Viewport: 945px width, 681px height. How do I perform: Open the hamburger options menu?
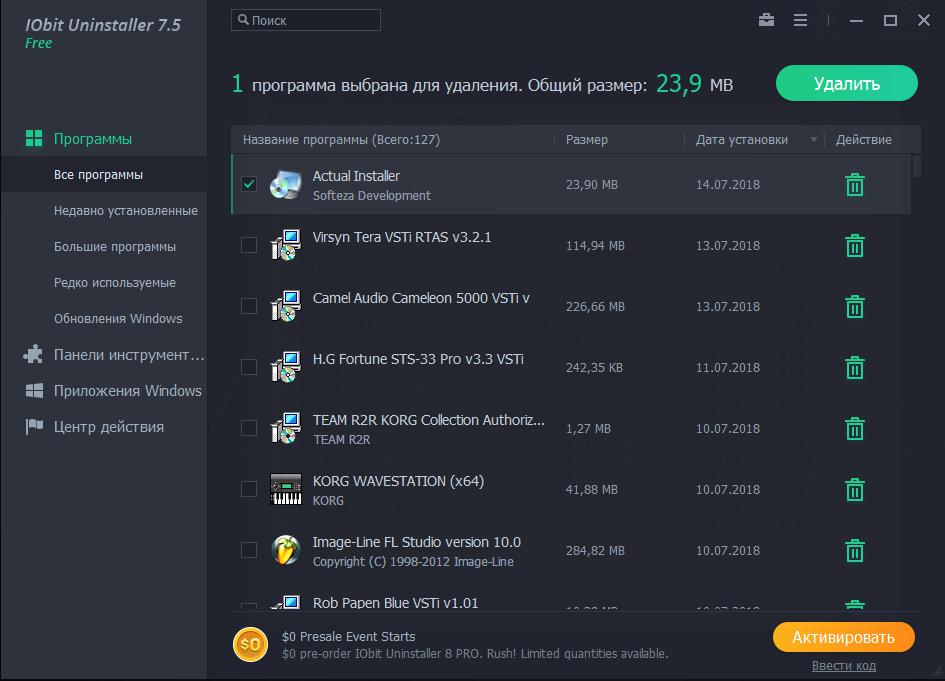pyautogui.click(x=800, y=20)
